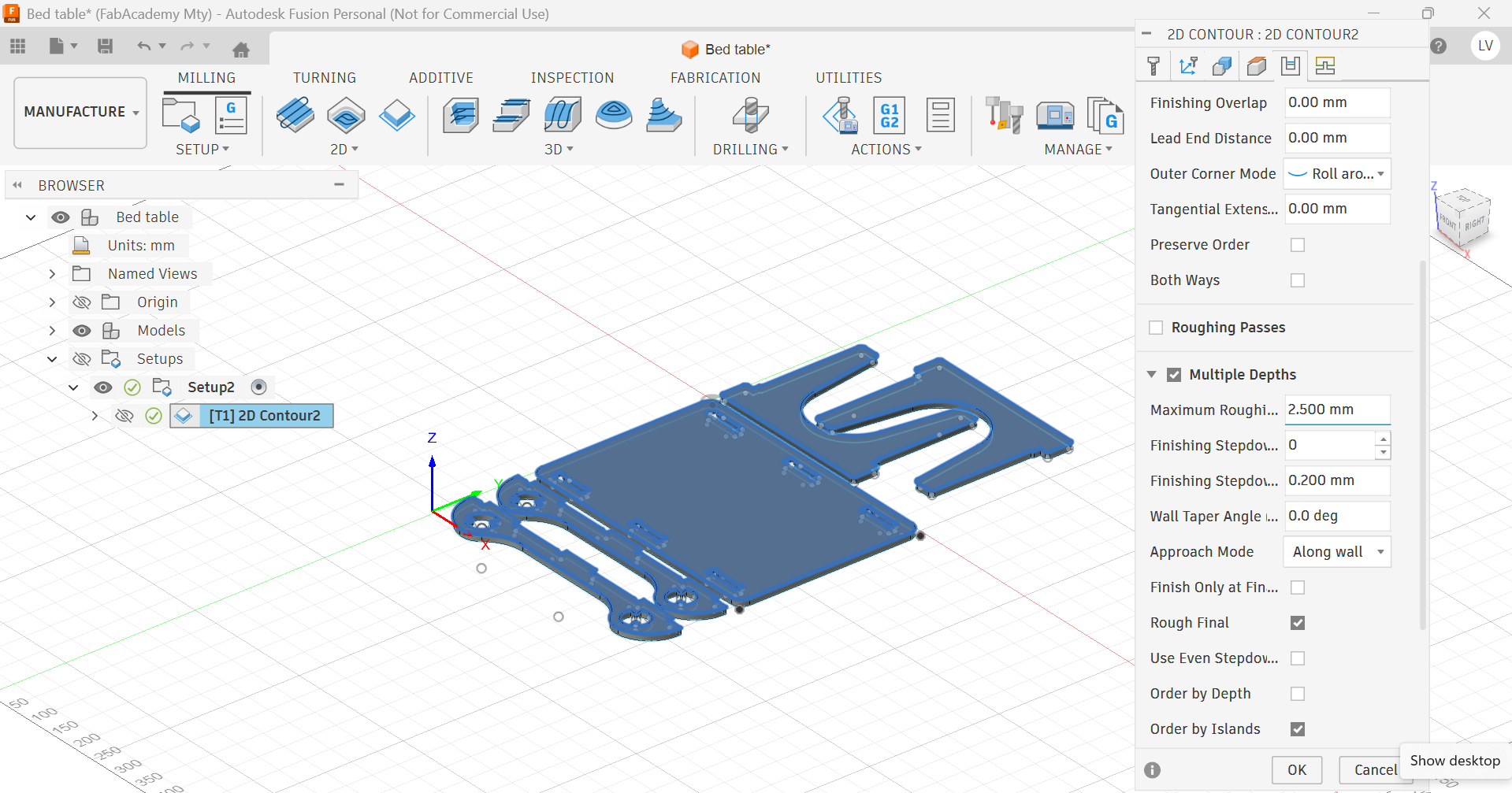The width and height of the screenshot is (1512, 793).
Task: Switch to the Linking tab in 2D Contour dialog
Action: (x=1325, y=66)
